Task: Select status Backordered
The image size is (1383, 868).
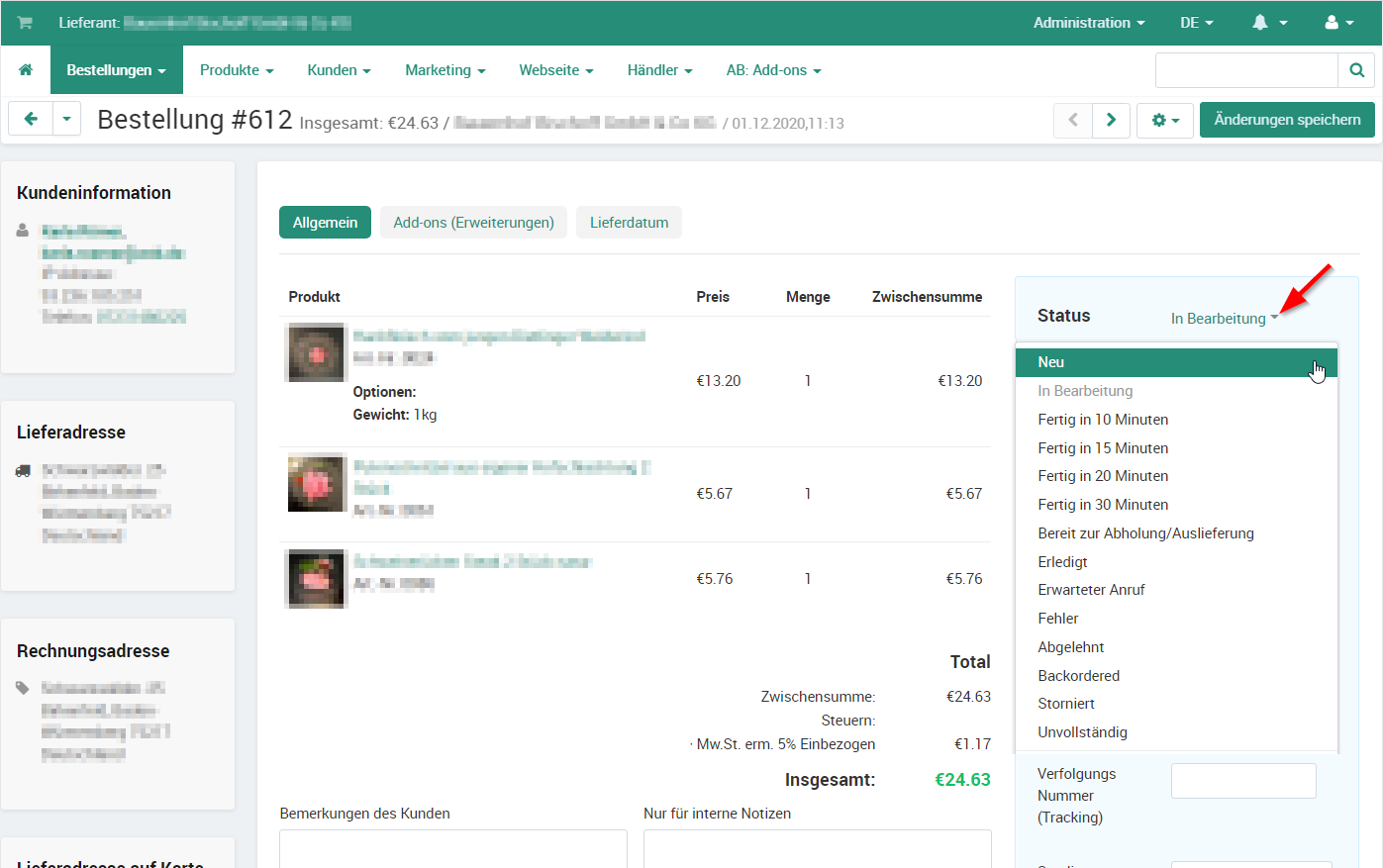Action: 1176,676
